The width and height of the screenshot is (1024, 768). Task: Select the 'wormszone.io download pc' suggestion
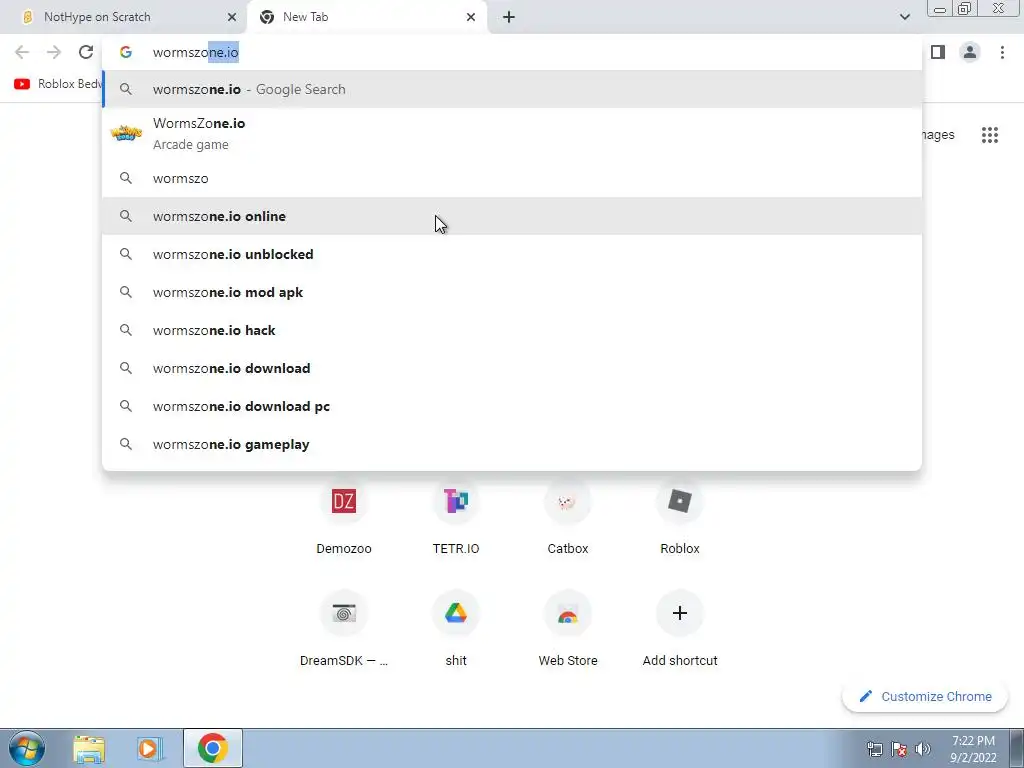512,406
